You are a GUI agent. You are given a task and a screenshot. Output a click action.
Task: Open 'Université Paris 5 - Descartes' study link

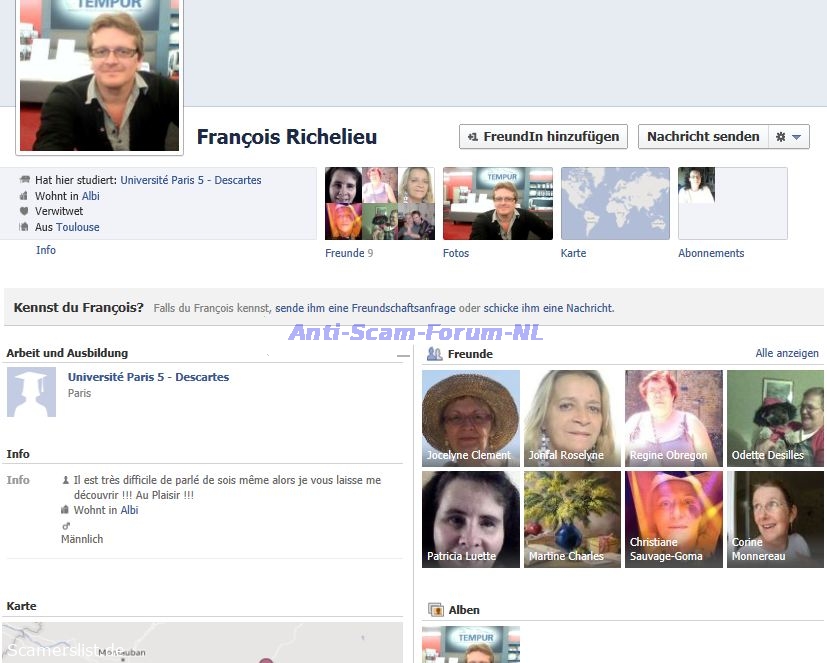coord(191,181)
